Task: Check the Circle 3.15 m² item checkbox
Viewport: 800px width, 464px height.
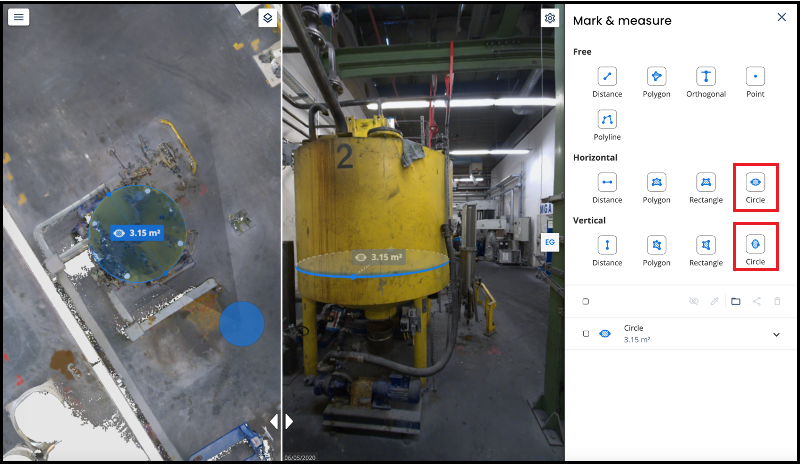Action: [586, 334]
